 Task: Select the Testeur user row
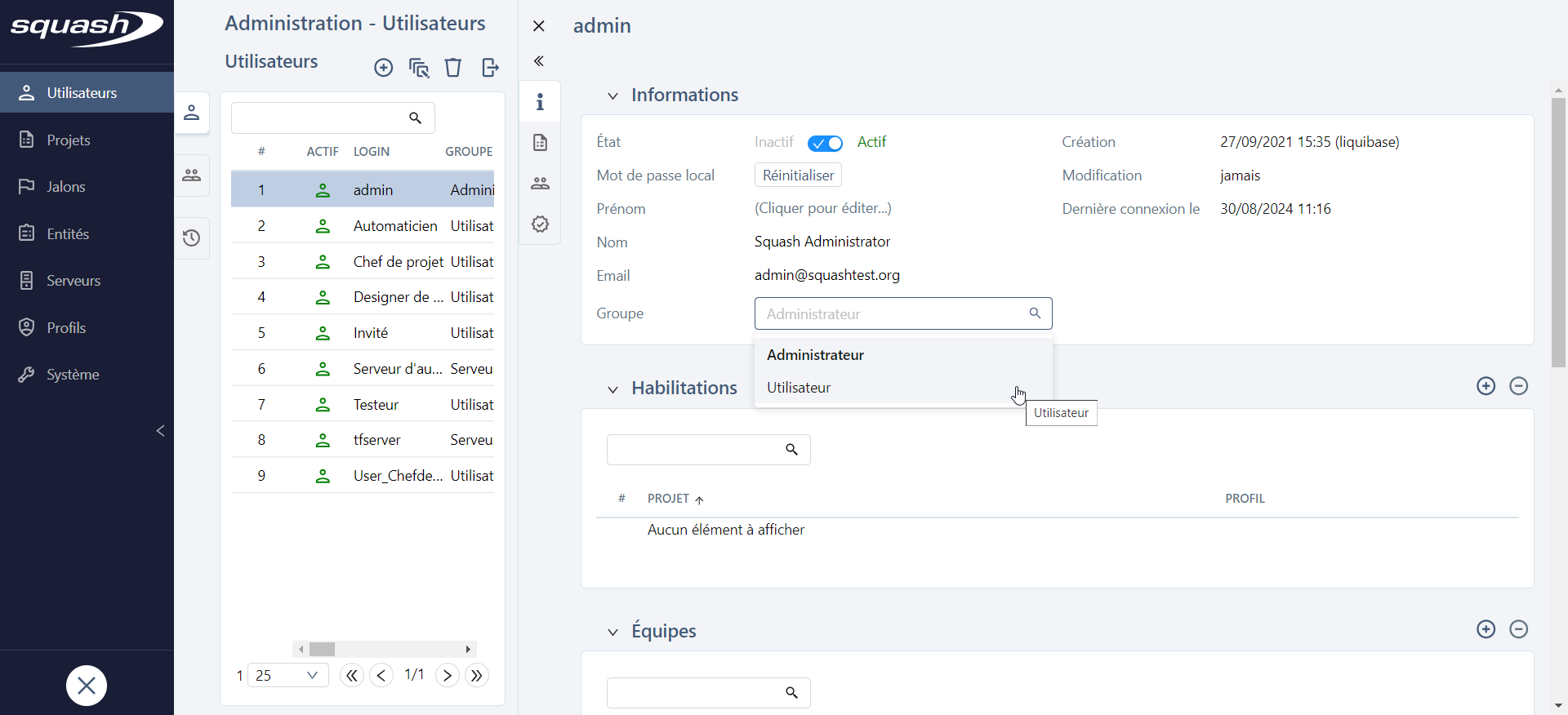(363, 405)
